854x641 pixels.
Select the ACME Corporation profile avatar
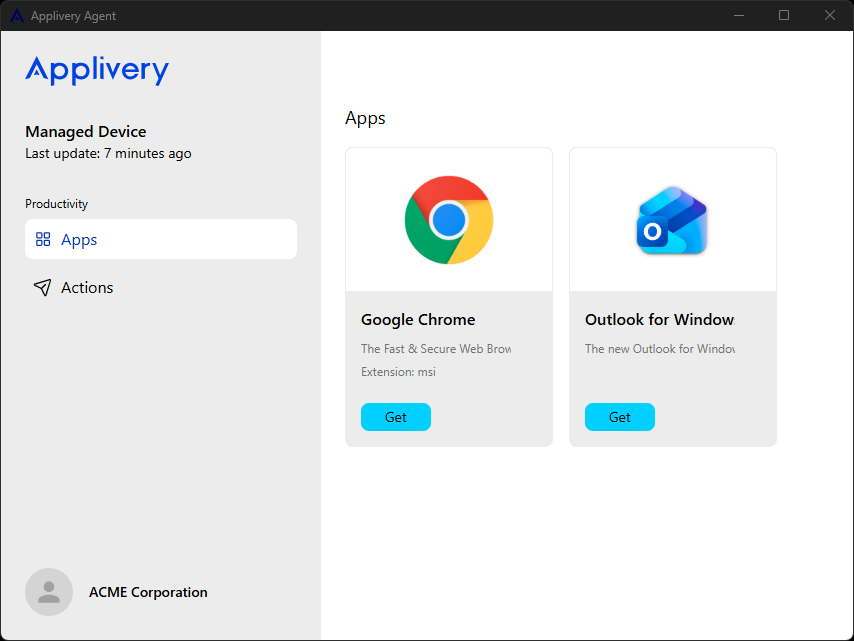[49, 592]
